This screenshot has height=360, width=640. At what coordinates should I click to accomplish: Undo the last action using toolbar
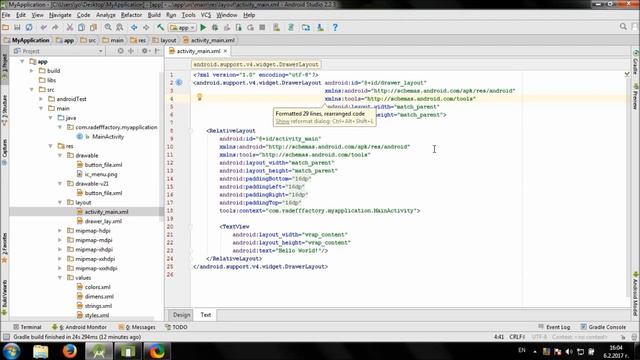pos(43,27)
